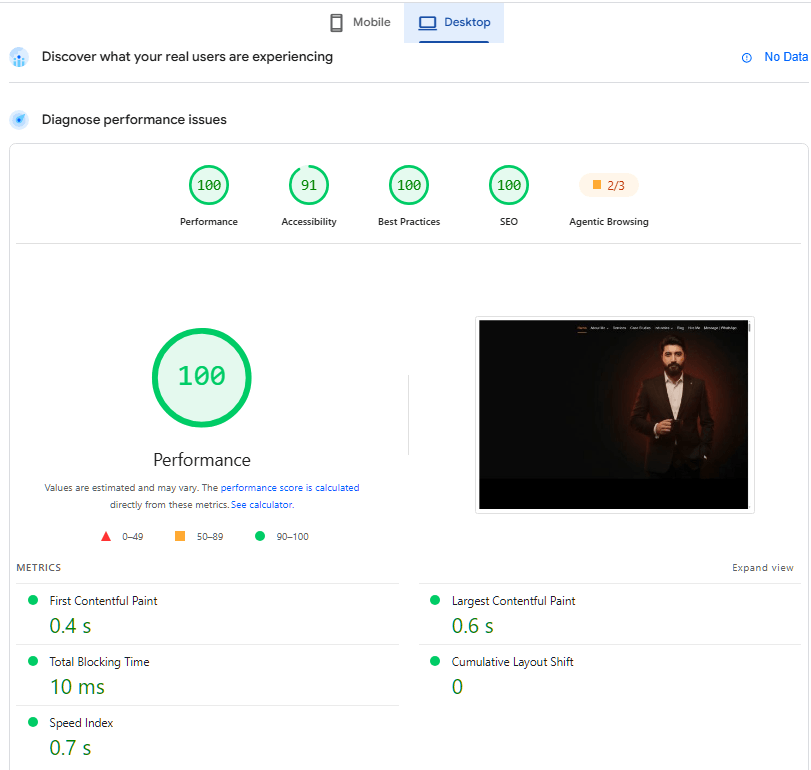Click 'Diagnose performance issues' heading
This screenshot has width=811, height=770.
click(134, 120)
